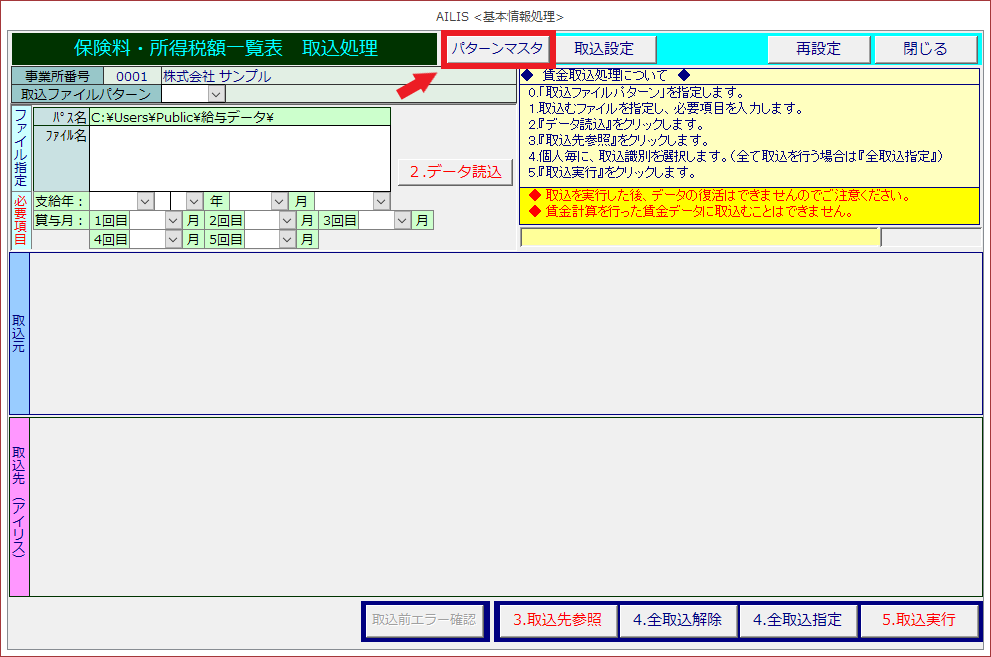
Task: Open 取込設定 settings
Action: click(x=604, y=48)
